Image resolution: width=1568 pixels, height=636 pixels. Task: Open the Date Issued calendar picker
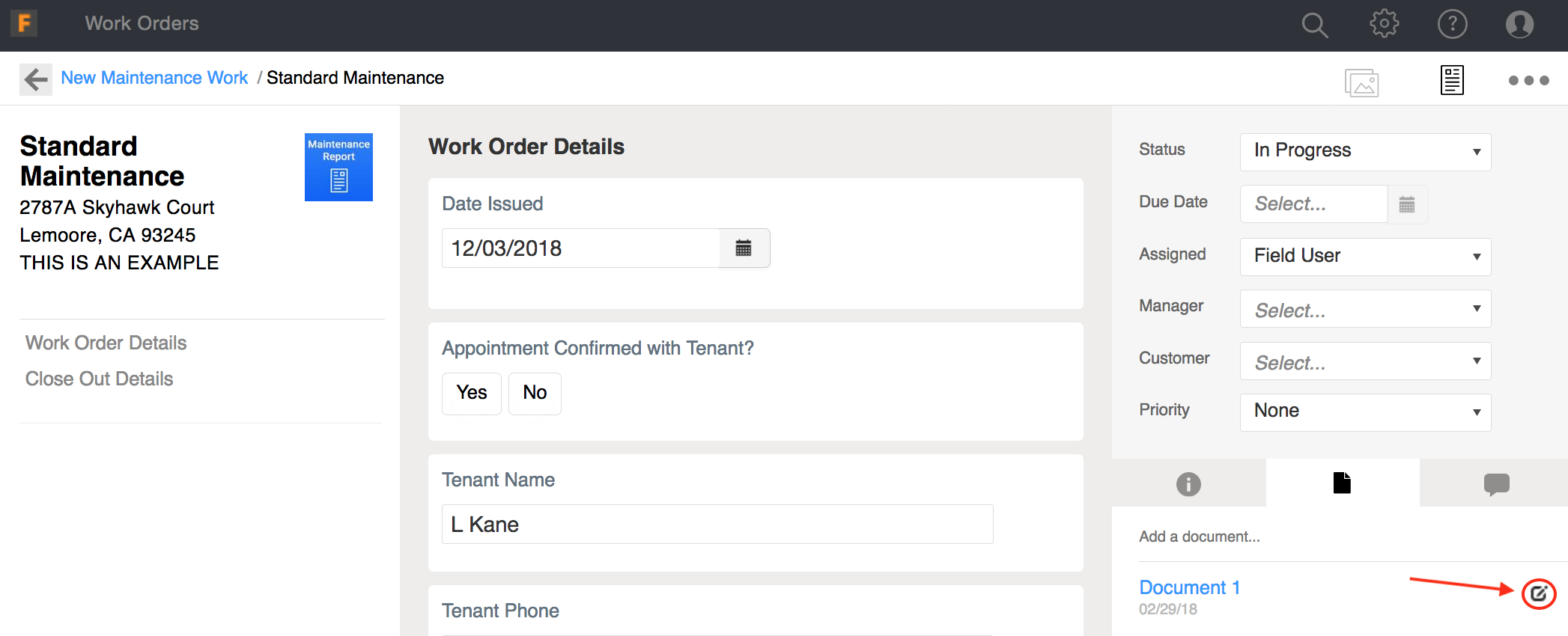(x=744, y=248)
